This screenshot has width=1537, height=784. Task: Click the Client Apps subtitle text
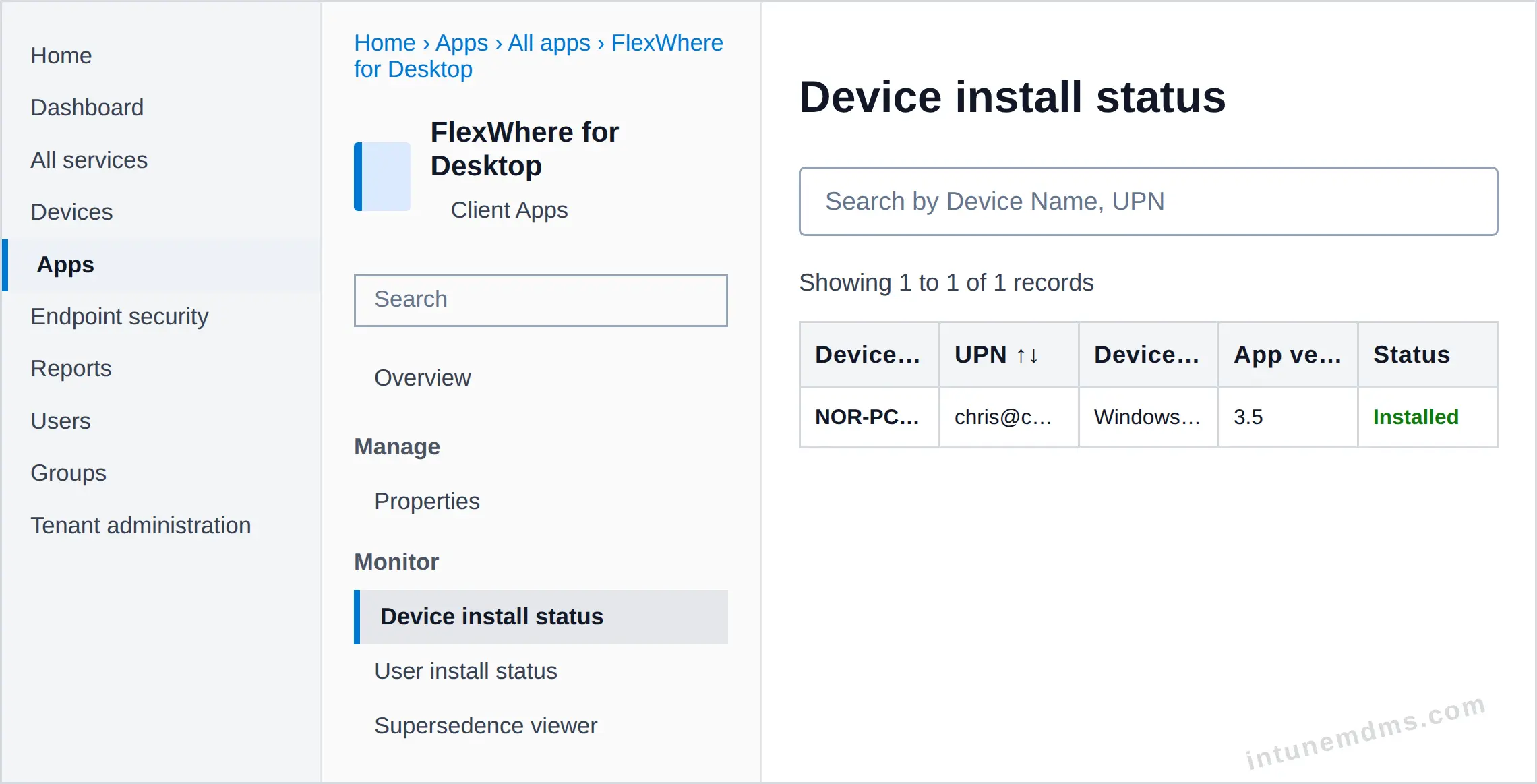pos(509,210)
